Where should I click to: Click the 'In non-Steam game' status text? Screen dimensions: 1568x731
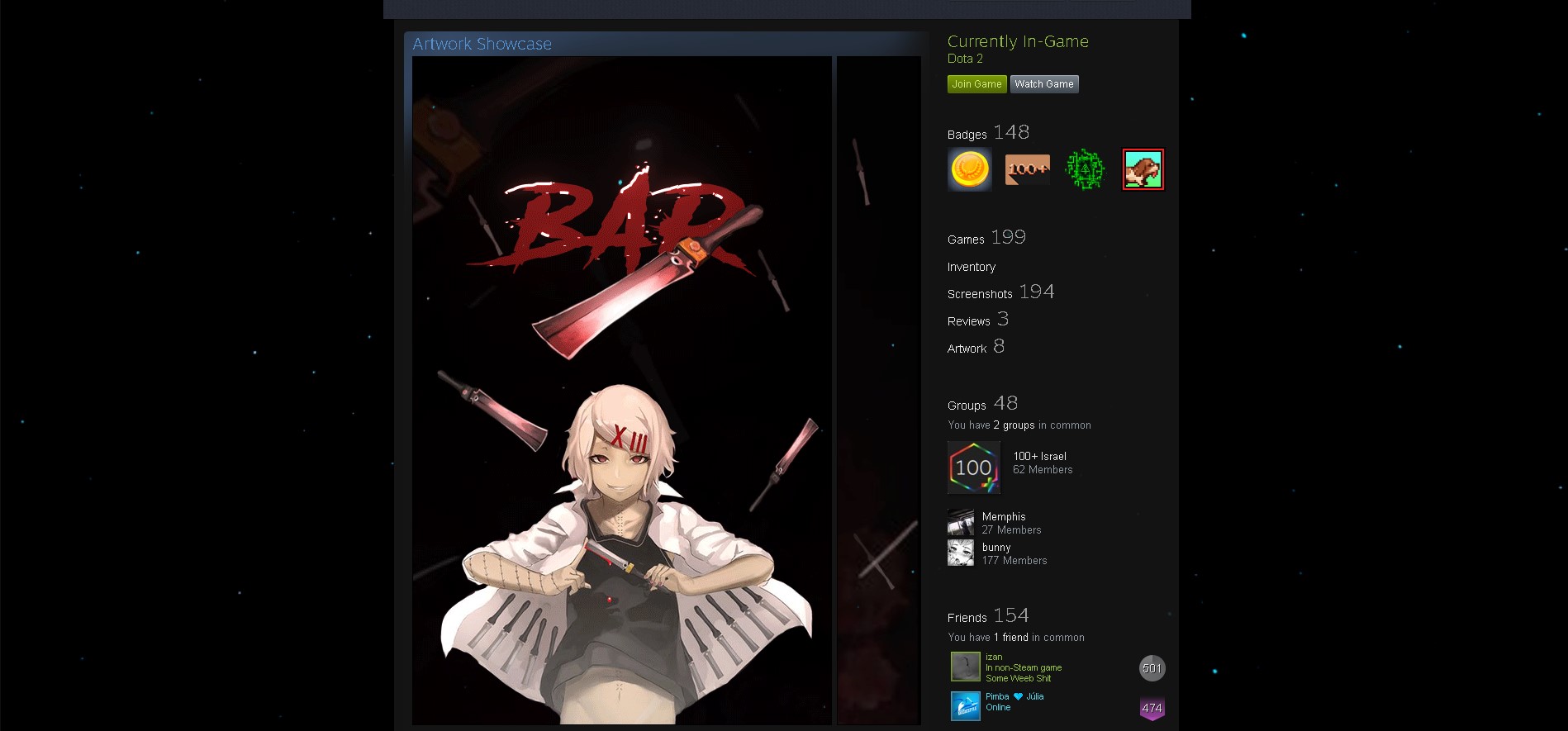point(1024,667)
